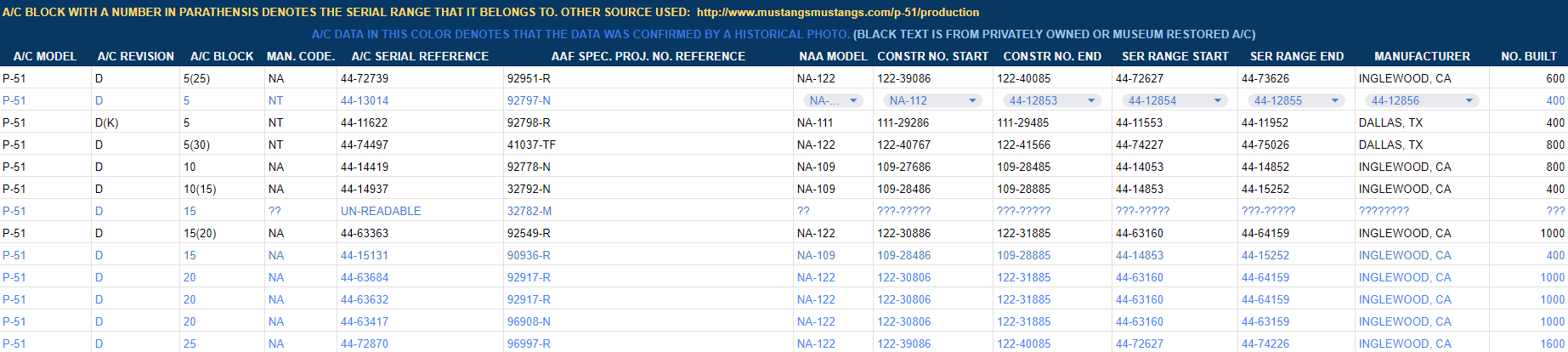Click project number cell 90936-R
This screenshot has width=1568, height=352.
click(648, 255)
